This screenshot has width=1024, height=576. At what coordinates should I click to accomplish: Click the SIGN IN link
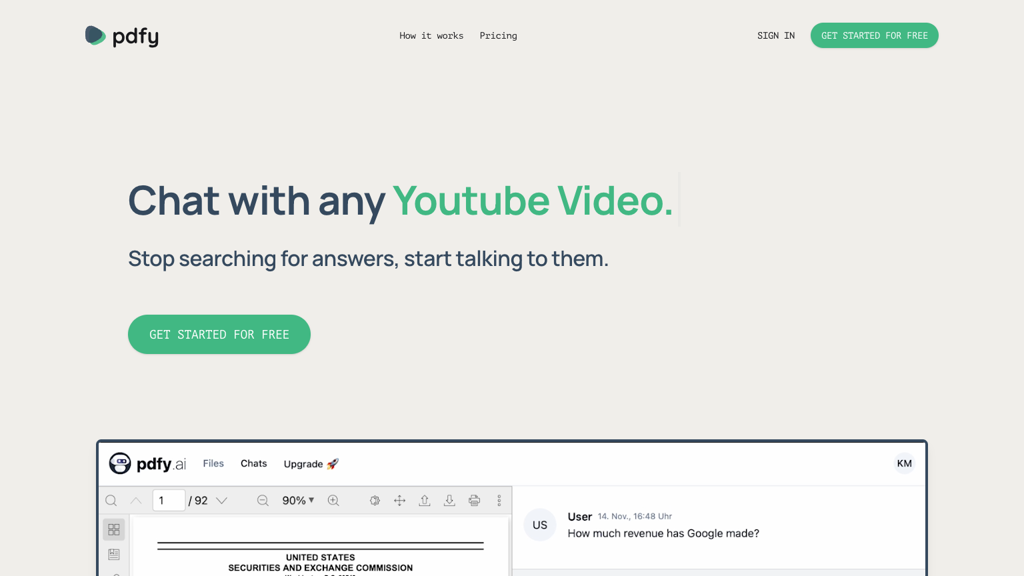tap(775, 36)
